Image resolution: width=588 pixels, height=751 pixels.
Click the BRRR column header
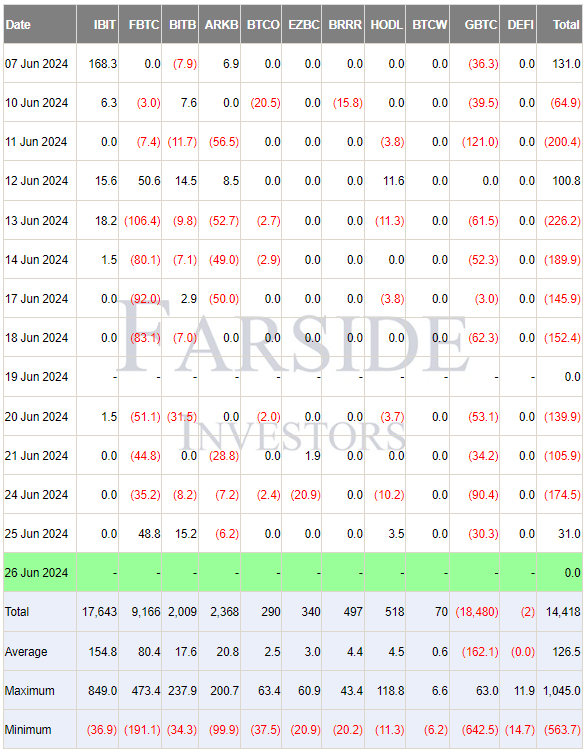[x=343, y=24]
